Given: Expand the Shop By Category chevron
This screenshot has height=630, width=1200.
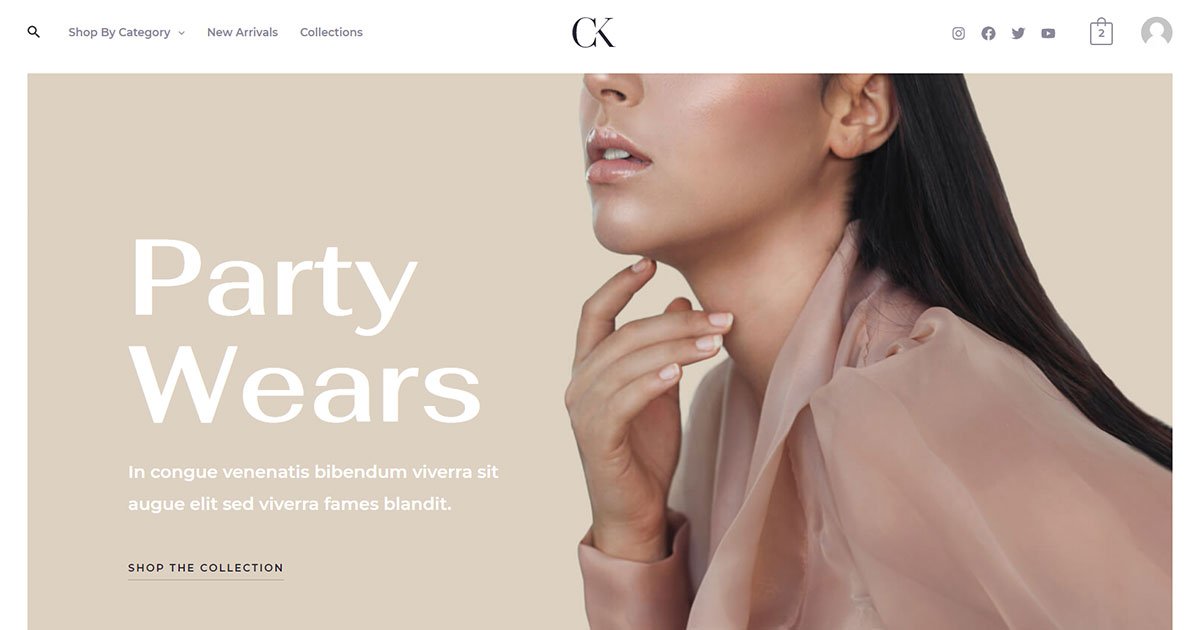Looking at the screenshot, I should coord(181,33).
